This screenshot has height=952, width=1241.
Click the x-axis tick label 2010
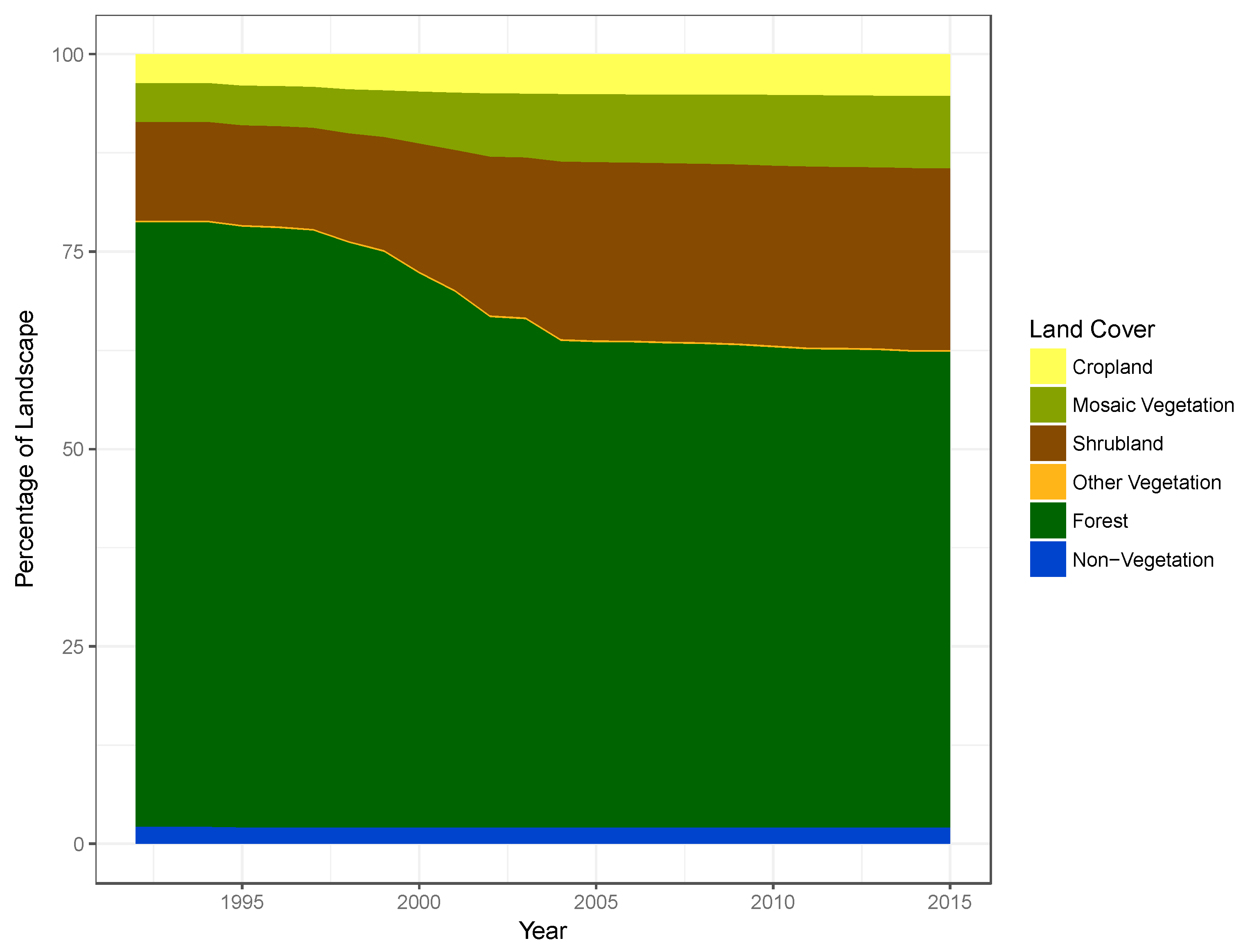click(773, 902)
